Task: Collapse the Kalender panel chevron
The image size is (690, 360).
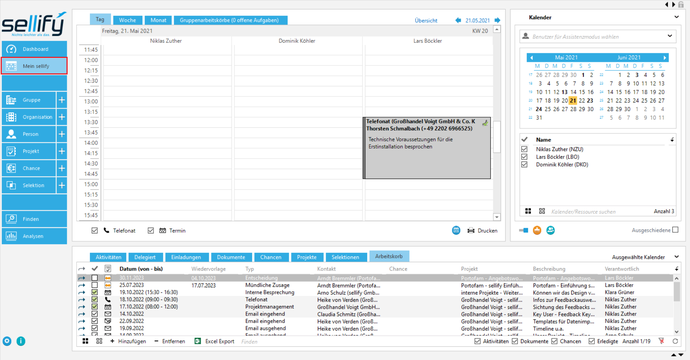Action: click(676, 17)
